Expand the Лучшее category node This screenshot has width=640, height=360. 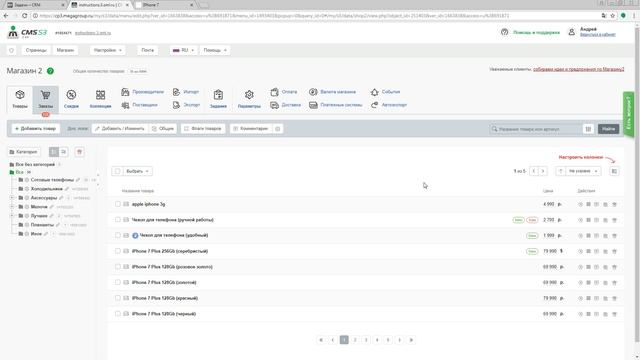point(12,216)
